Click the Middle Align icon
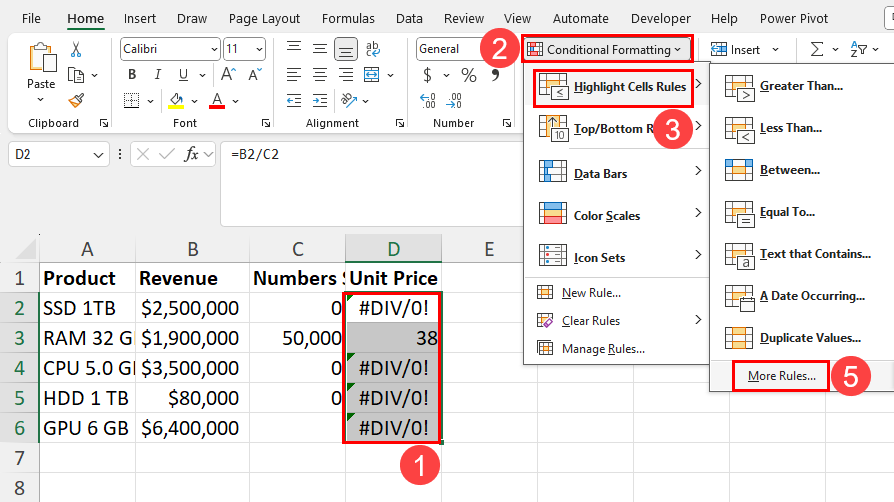 320,49
